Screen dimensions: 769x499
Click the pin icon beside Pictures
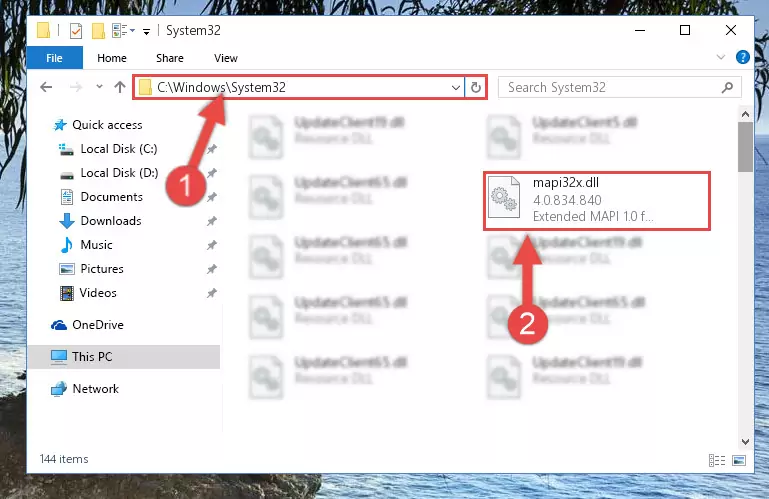tap(211, 269)
